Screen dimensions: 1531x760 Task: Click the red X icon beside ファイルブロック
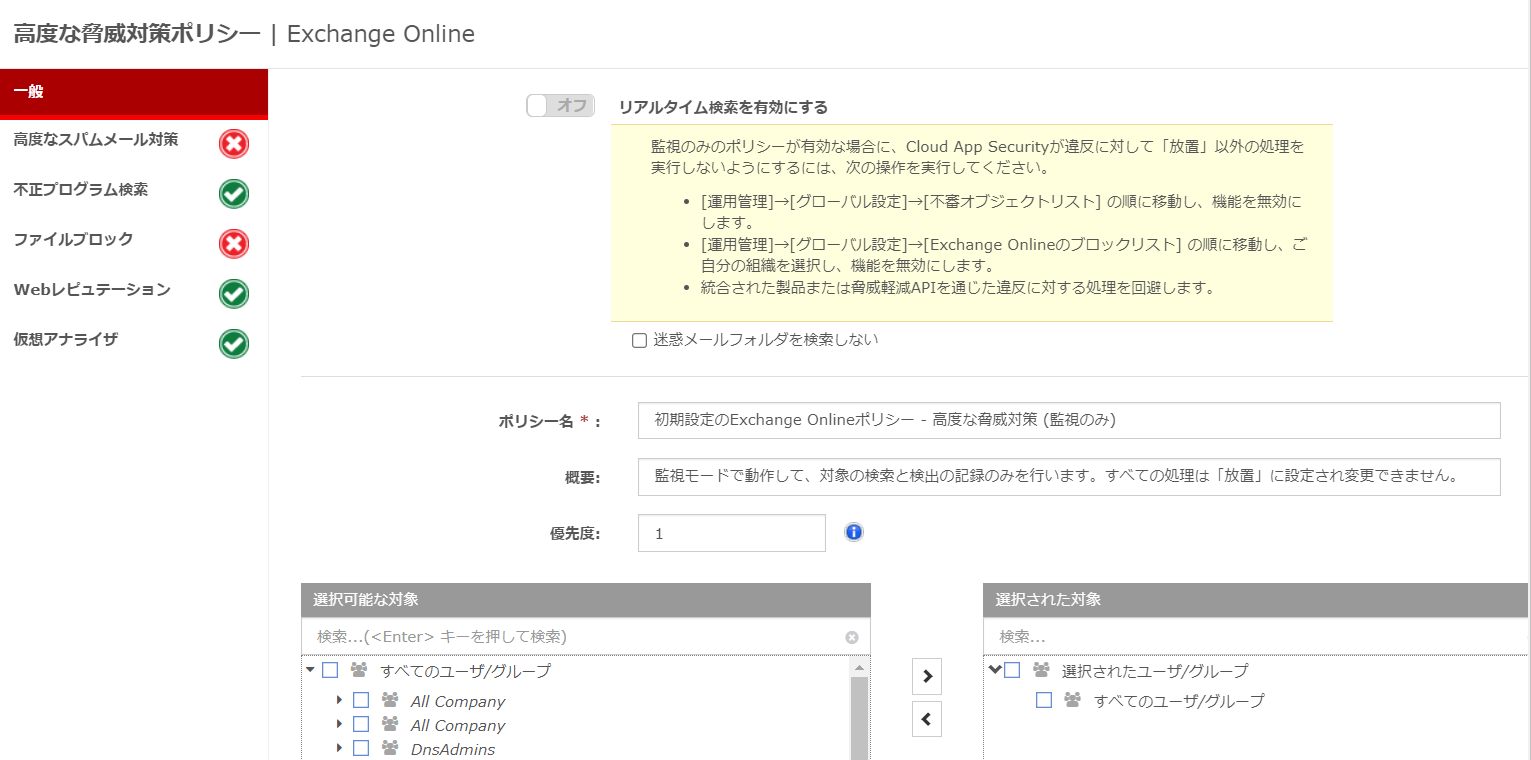click(234, 244)
